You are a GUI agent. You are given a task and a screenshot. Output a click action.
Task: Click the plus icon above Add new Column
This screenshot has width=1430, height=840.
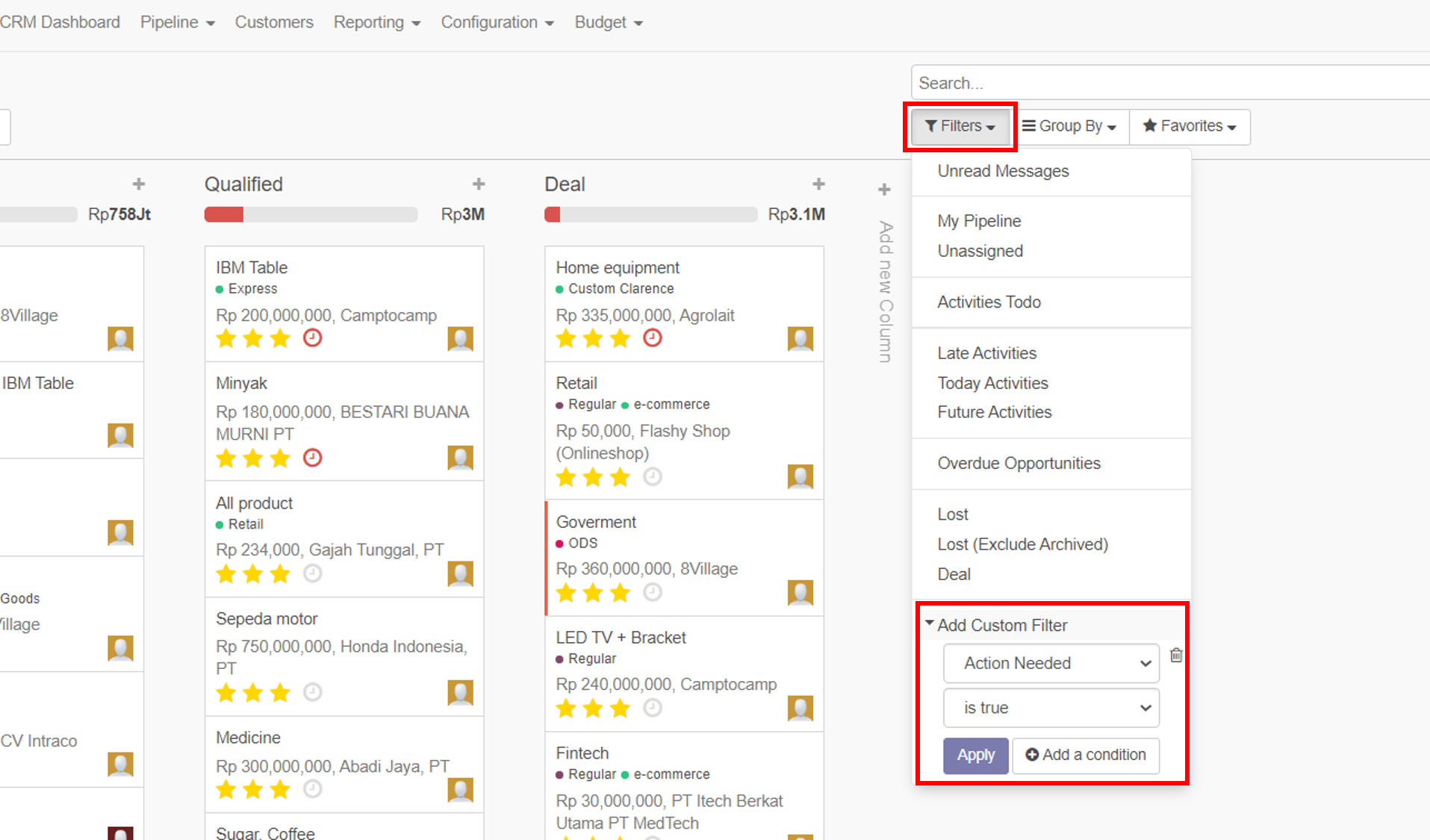coord(884,190)
